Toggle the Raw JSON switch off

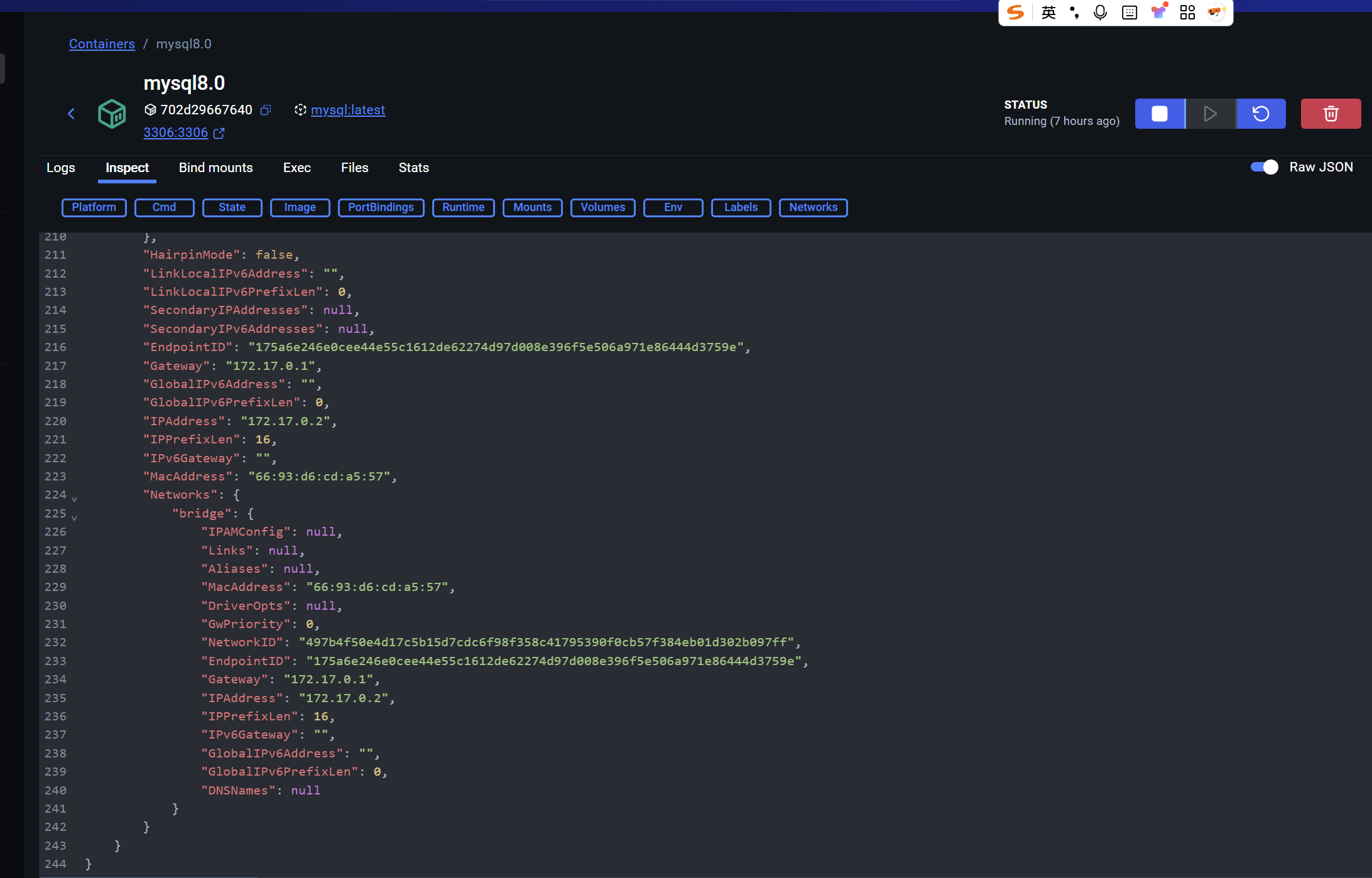pyautogui.click(x=1264, y=167)
